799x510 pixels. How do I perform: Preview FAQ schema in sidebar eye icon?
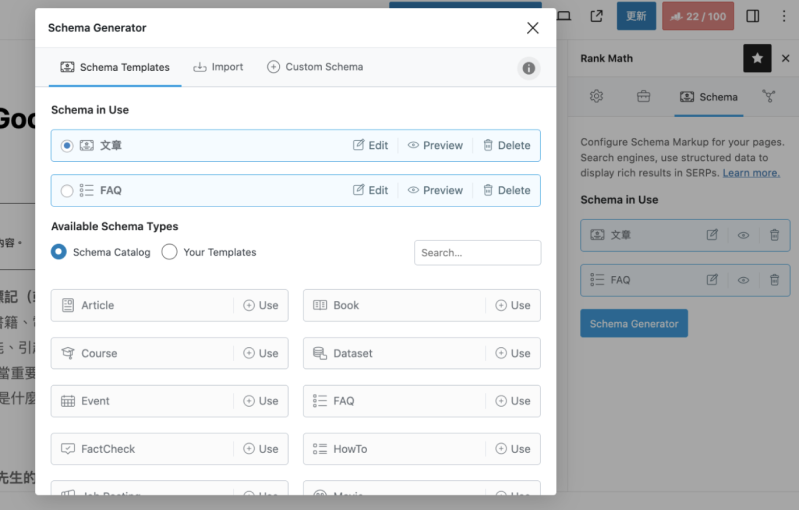coord(743,280)
